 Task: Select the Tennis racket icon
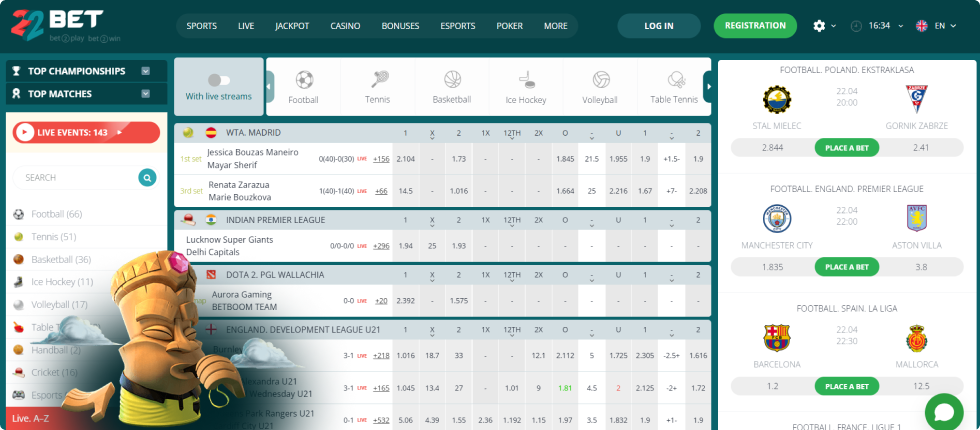click(379, 79)
